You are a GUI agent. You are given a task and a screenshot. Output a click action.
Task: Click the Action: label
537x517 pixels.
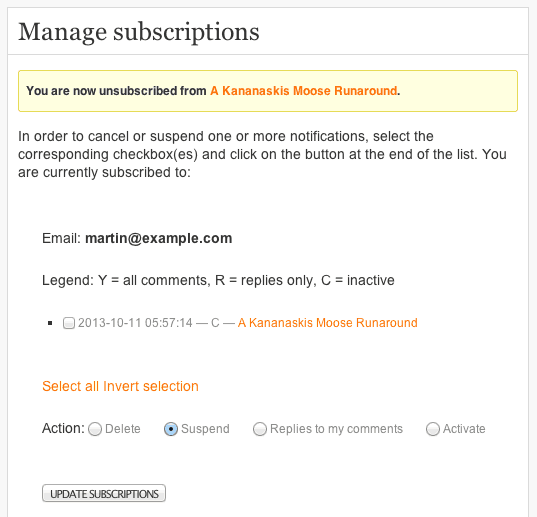pos(63,429)
